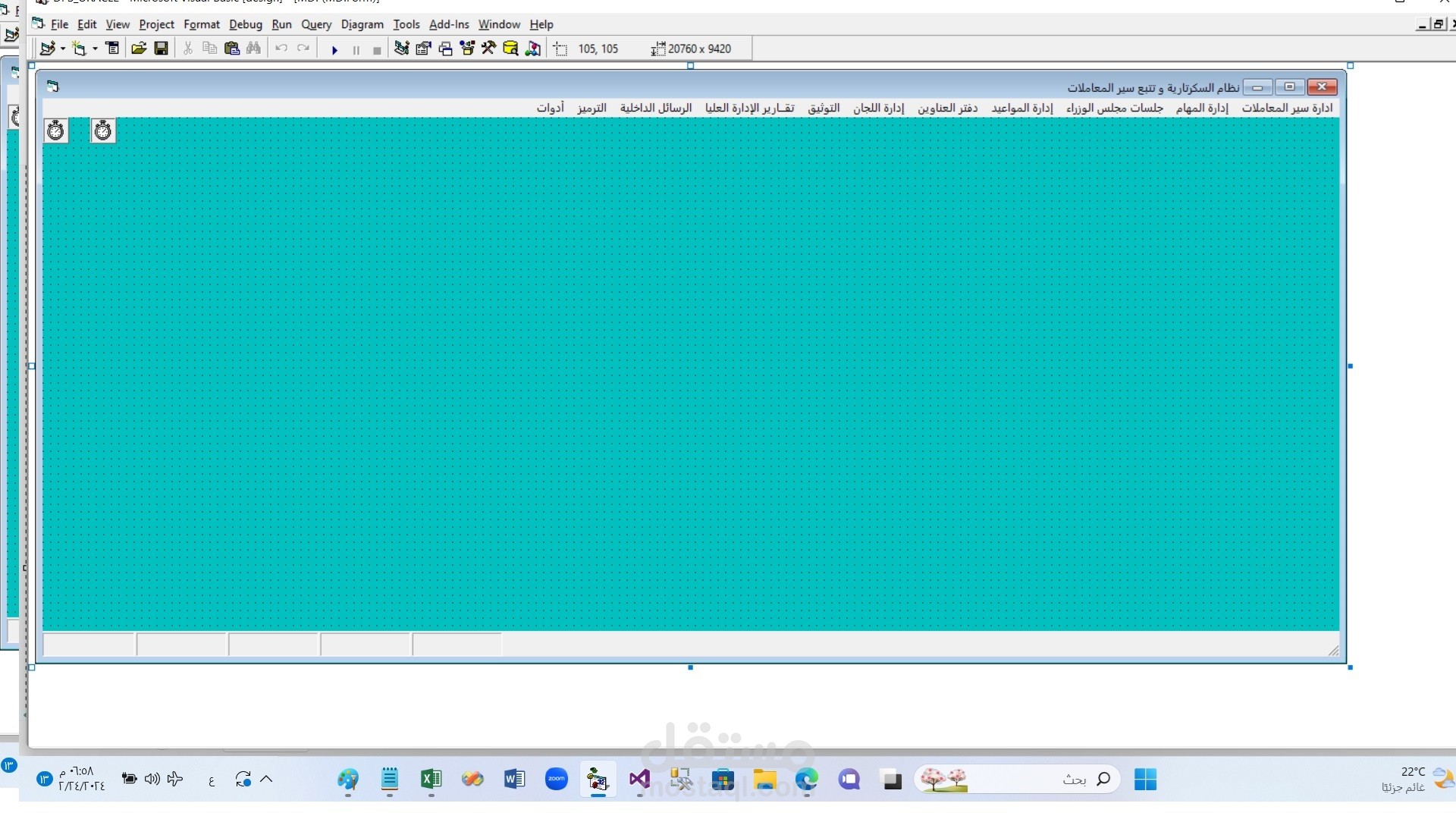Open the Windows Start button
Viewport: 1456px width, 819px height.
click(1145, 779)
